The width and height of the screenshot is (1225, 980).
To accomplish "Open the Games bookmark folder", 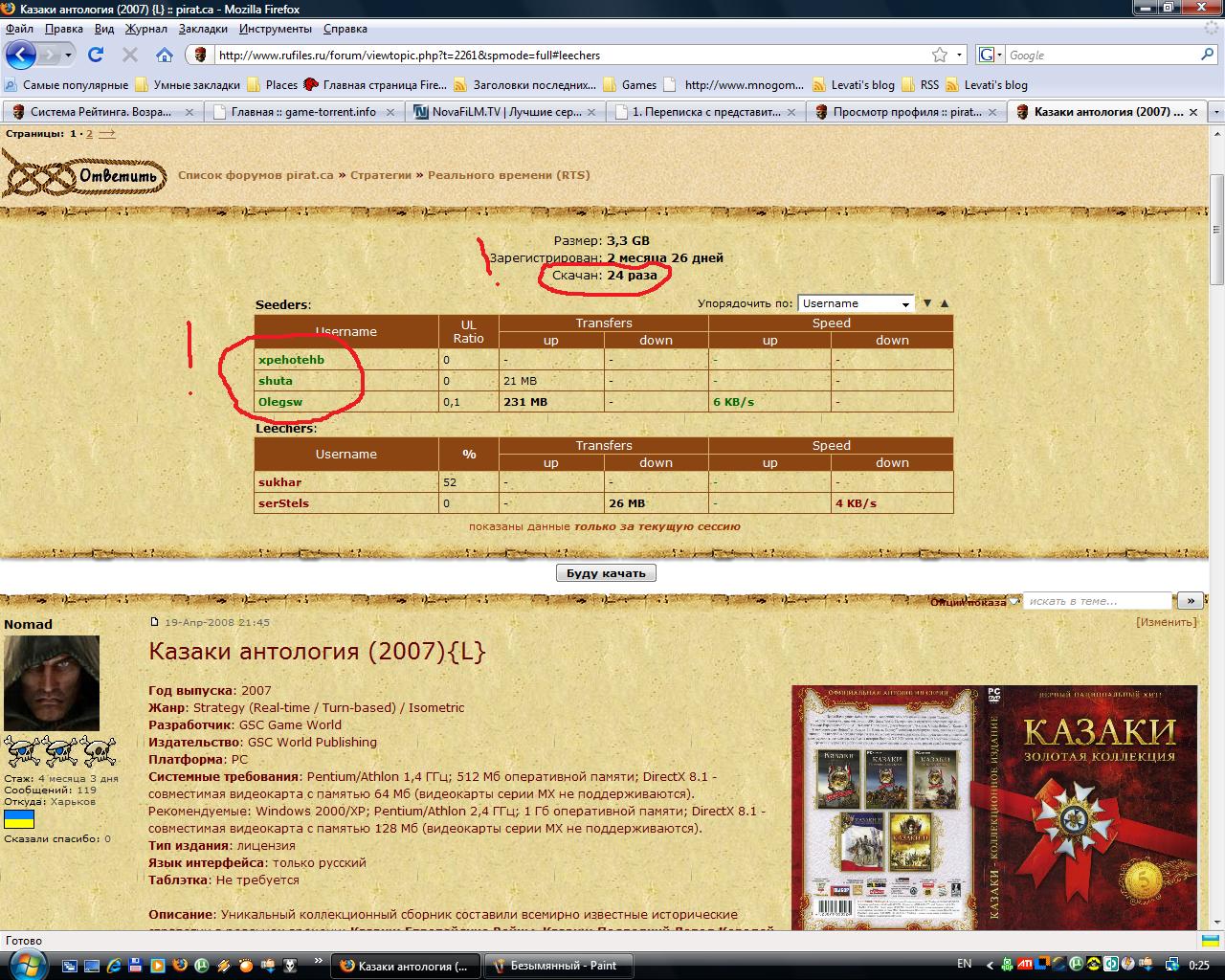I will click(631, 84).
